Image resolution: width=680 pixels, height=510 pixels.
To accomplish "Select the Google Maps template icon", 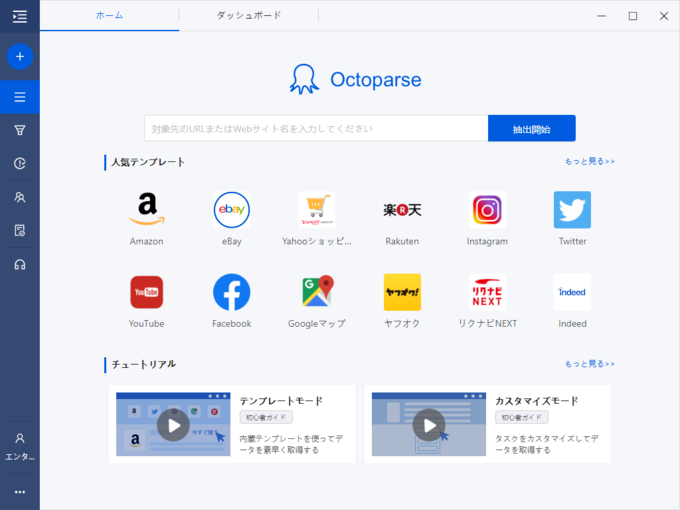I will coord(317,291).
